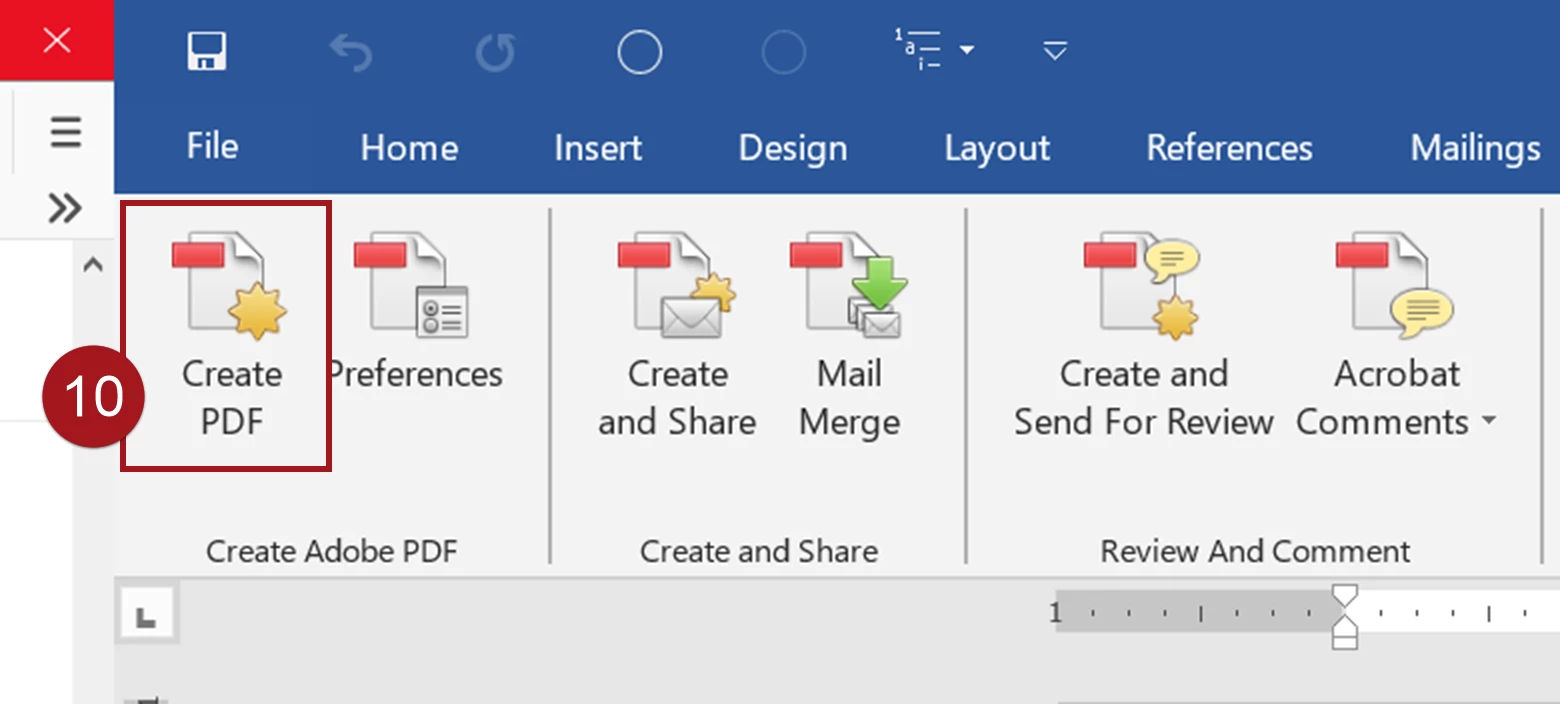The image size is (1560, 704).
Task: Click the Redo/Repeat circular arrow icon
Action: point(495,52)
